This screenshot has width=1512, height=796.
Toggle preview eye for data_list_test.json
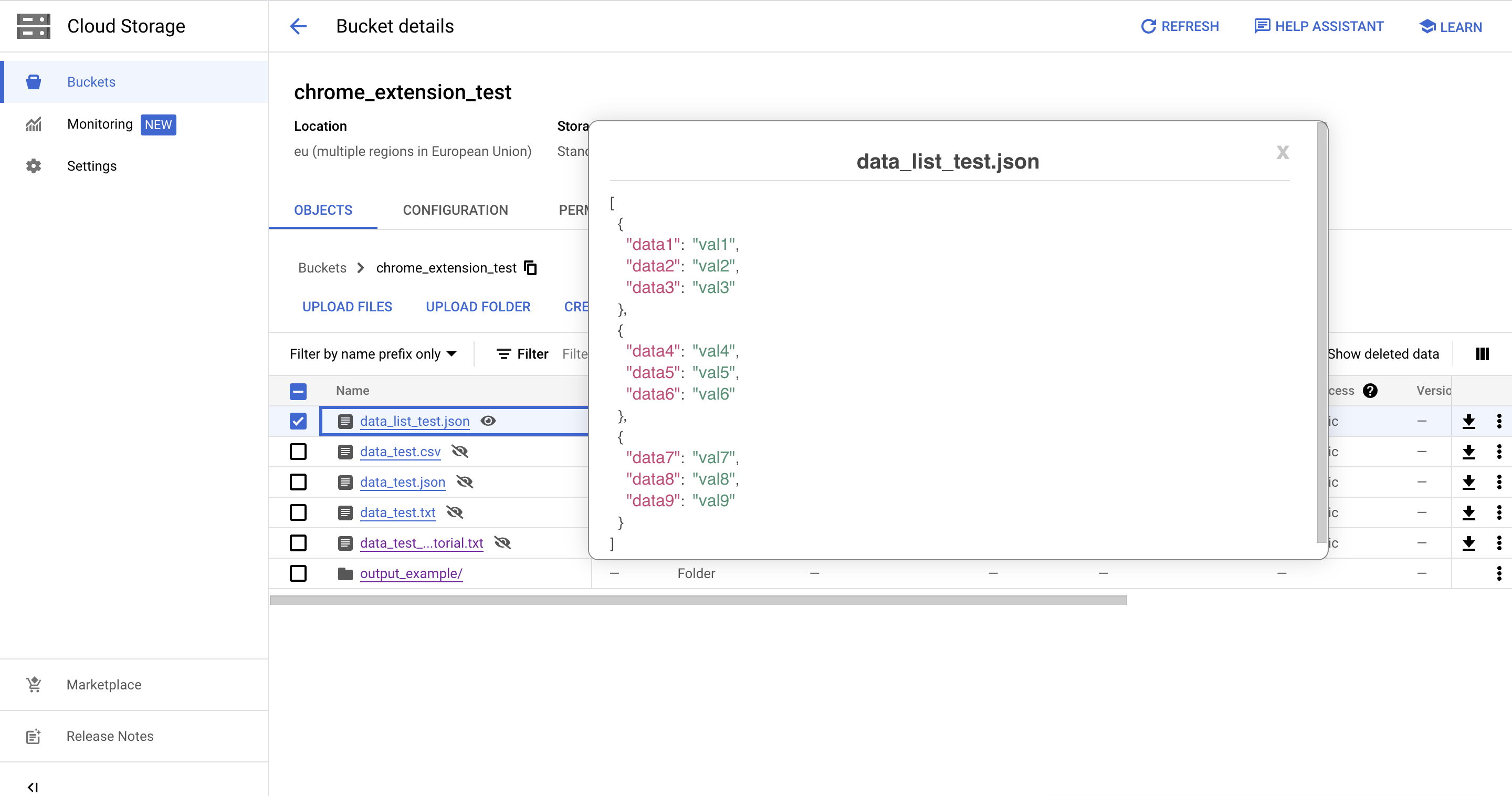(x=488, y=421)
